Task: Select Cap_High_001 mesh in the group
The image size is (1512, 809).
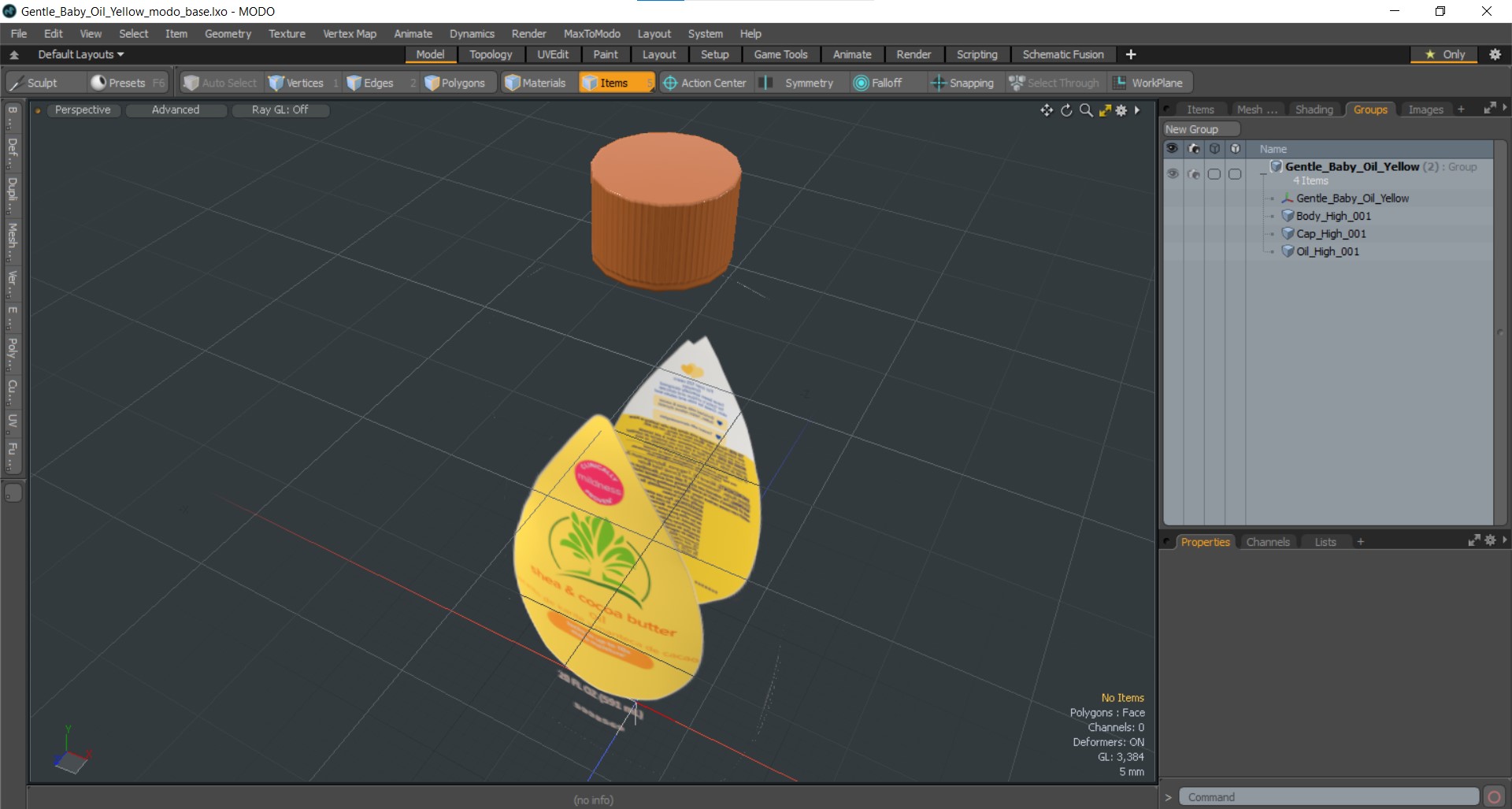Action: tap(1331, 234)
